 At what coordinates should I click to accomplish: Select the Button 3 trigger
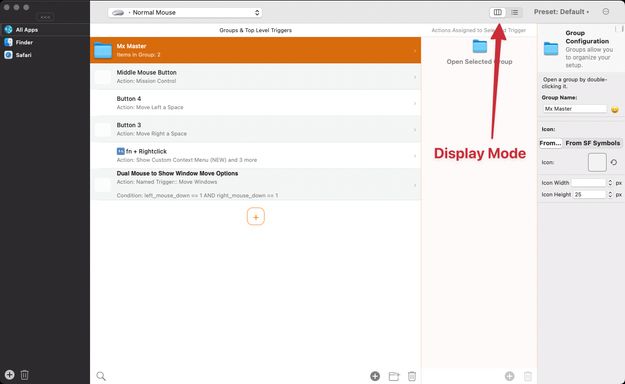pos(256,129)
